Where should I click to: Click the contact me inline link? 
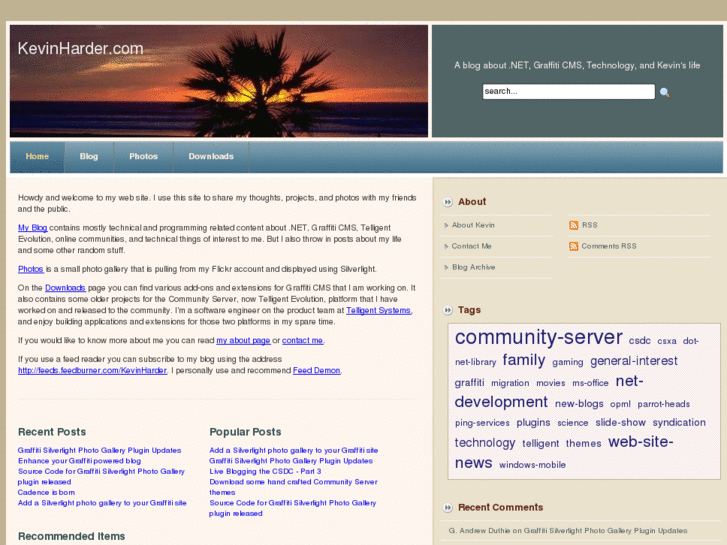302,340
